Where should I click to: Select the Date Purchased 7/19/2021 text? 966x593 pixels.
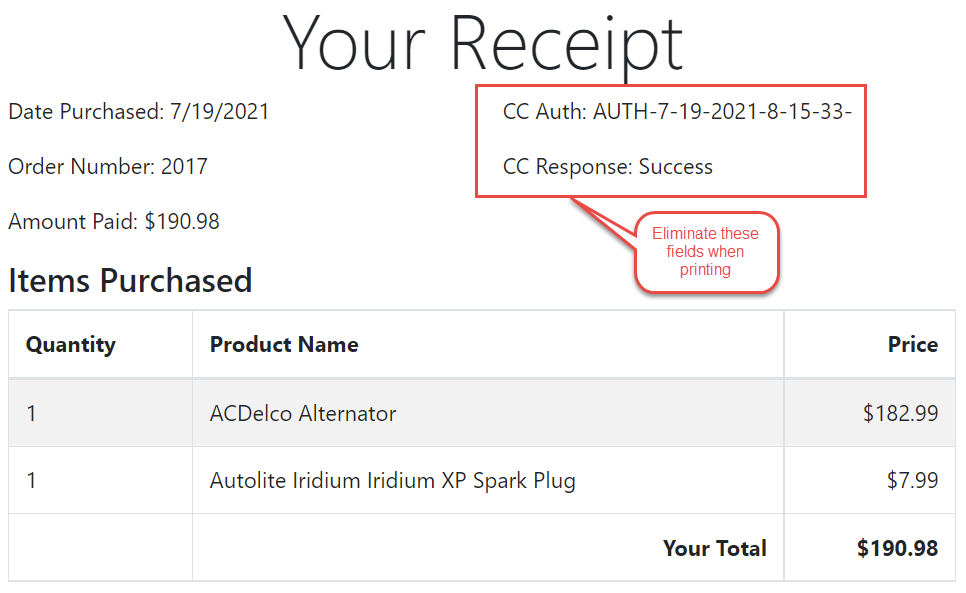(x=139, y=112)
